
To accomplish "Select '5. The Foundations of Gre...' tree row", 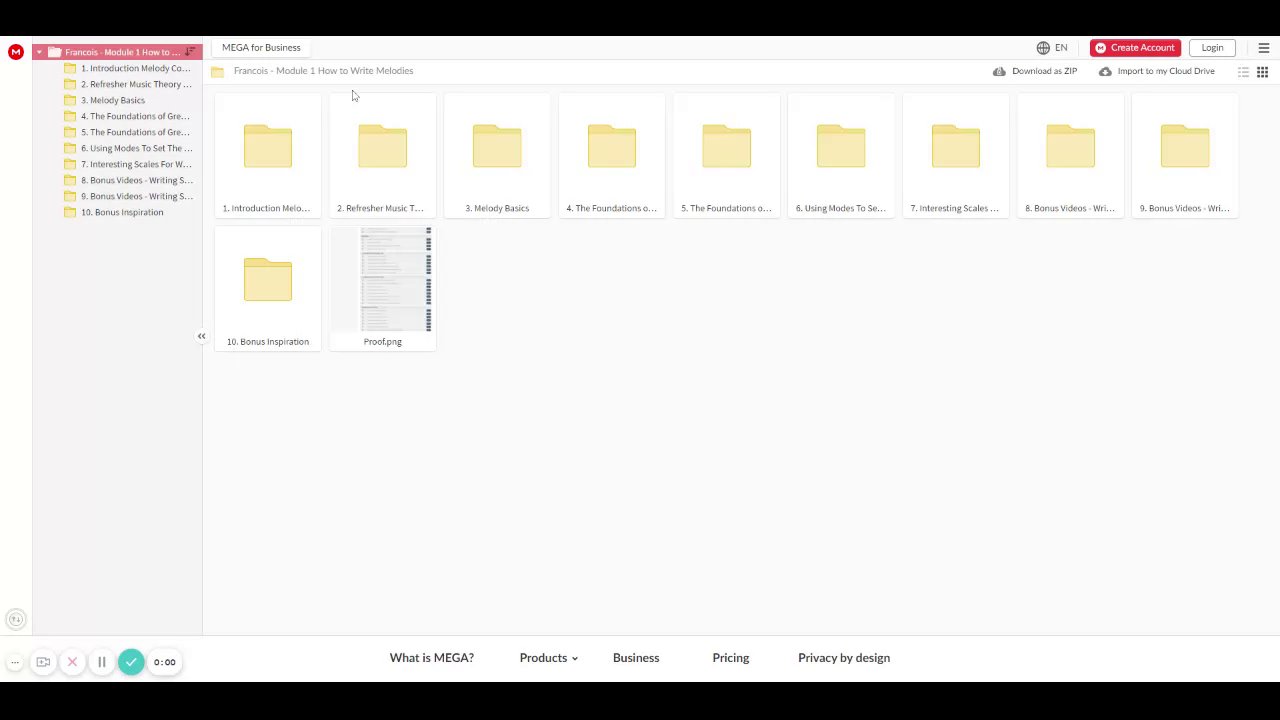I will pos(135,132).
